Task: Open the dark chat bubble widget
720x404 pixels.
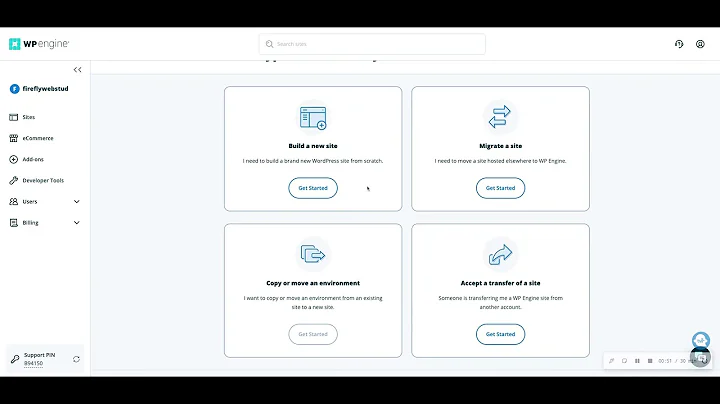Action: [701, 358]
